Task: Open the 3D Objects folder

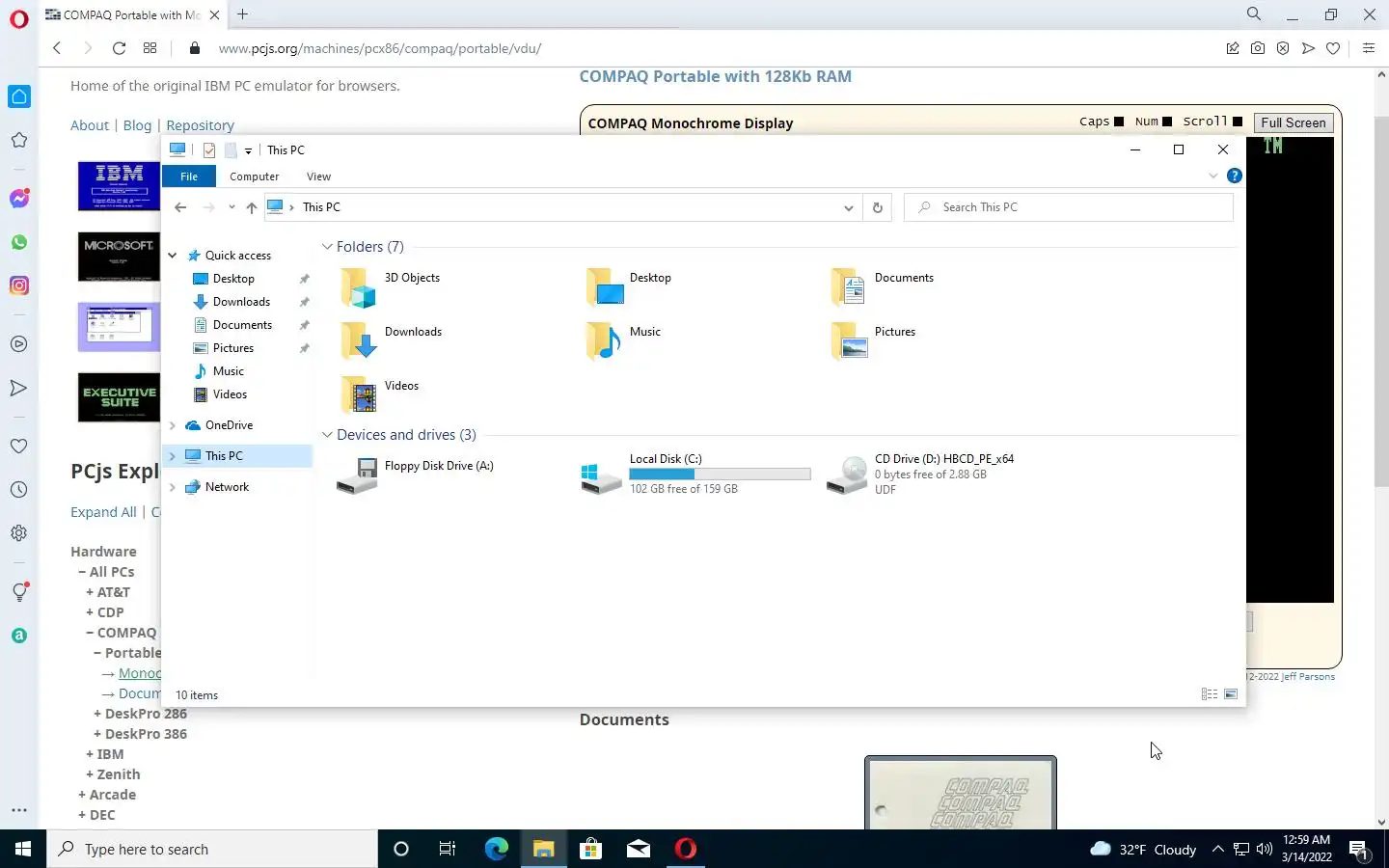Action: click(x=391, y=286)
